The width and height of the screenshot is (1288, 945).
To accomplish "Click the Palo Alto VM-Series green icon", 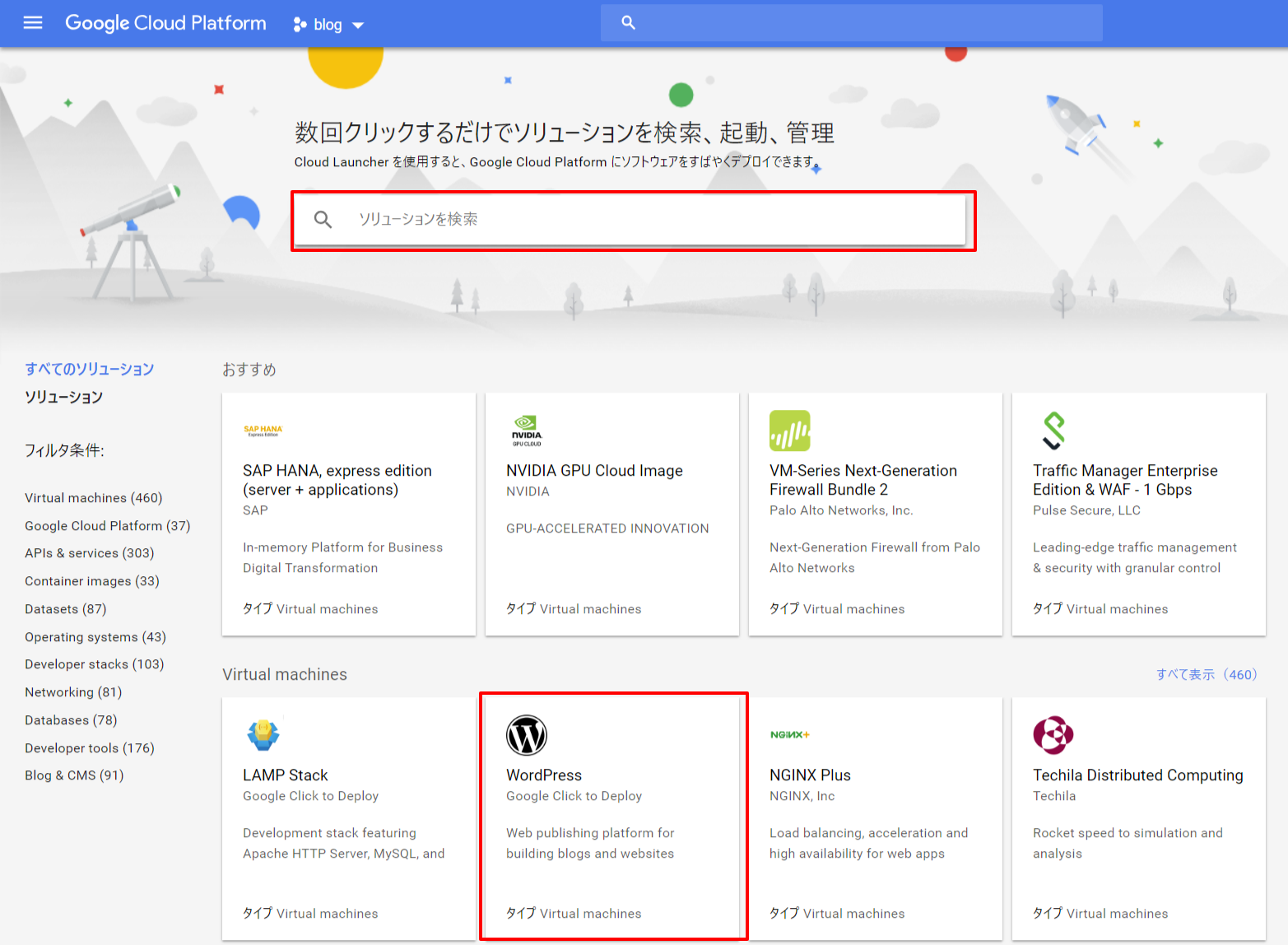I will coord(790,431).
